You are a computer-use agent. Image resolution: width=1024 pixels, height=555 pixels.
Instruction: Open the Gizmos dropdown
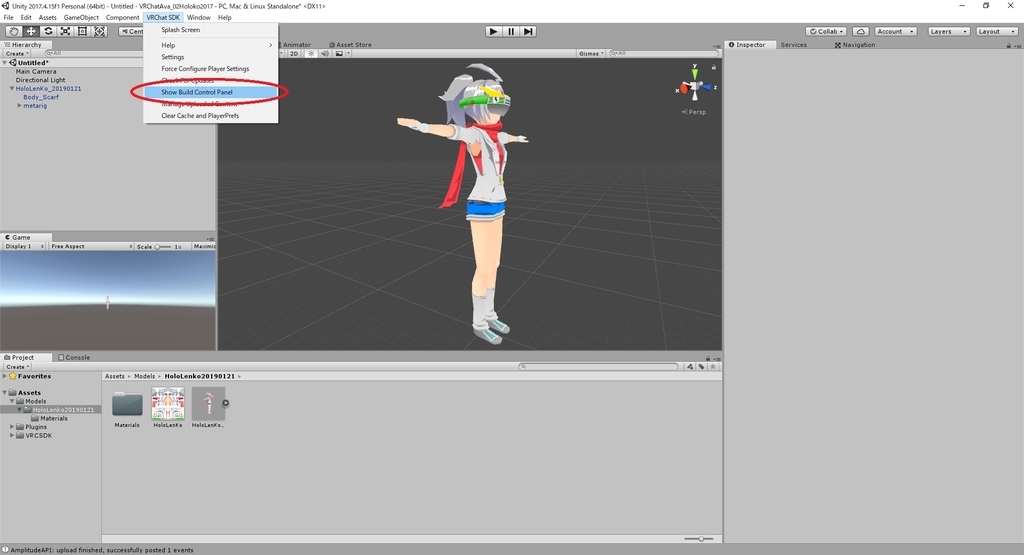[x=591, y=54]
